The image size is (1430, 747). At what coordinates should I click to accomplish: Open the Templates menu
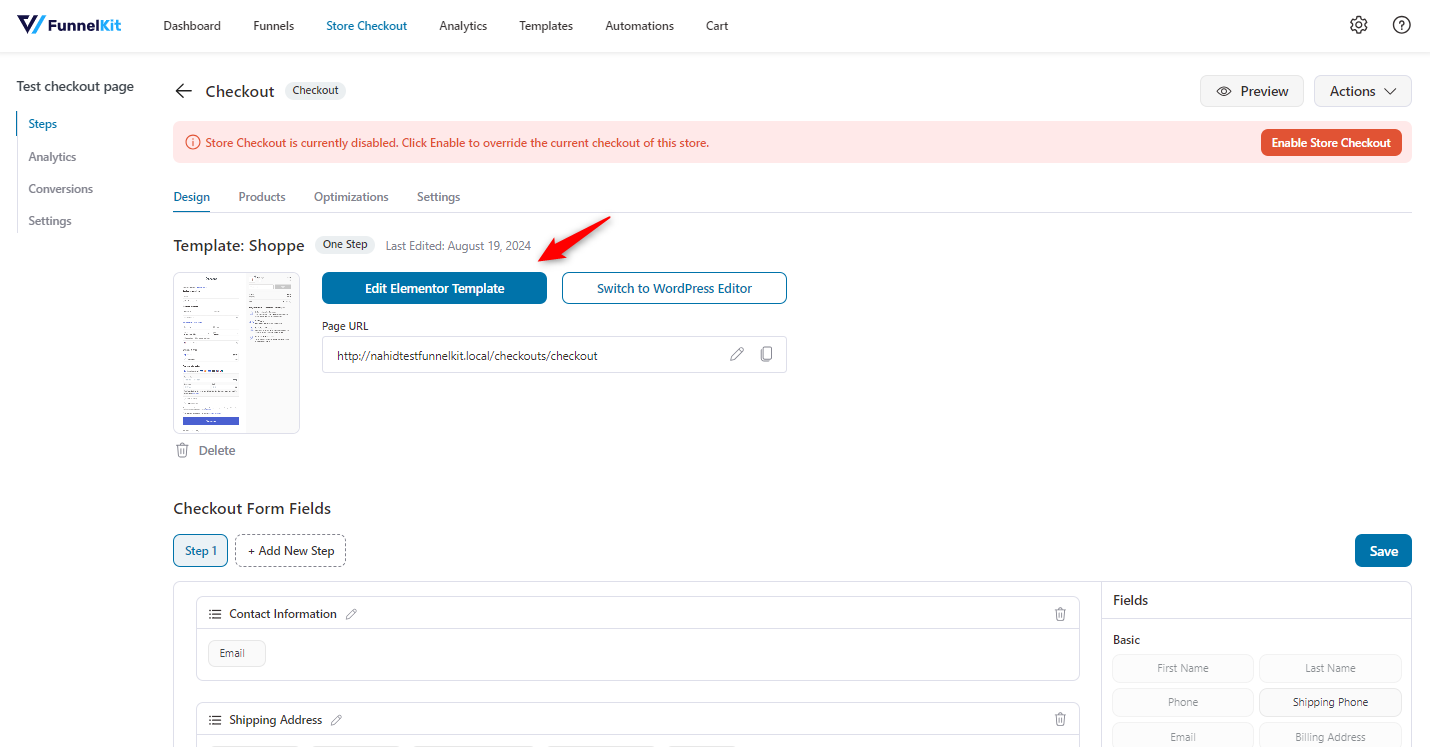pyautogui.click(x=546, y=26)
